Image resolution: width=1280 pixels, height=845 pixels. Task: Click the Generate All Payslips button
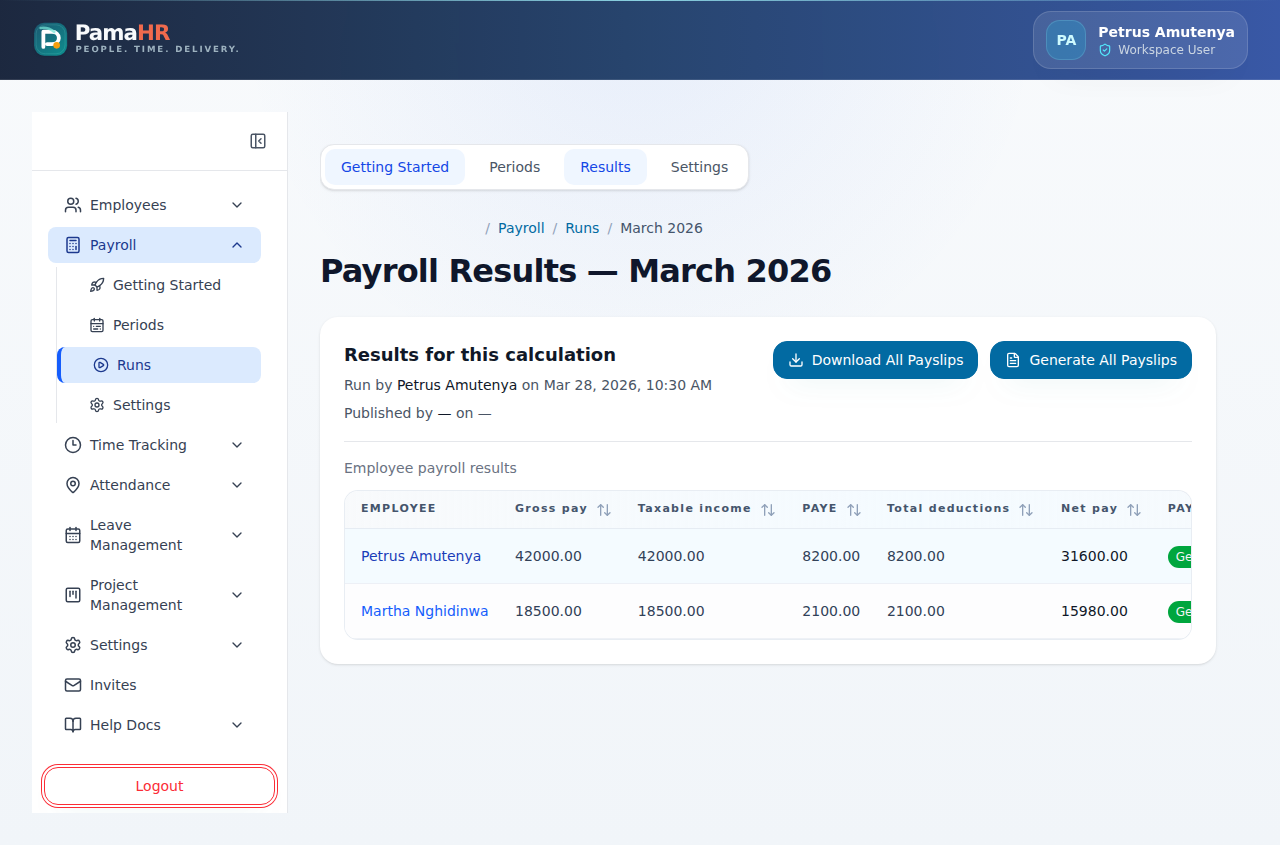point(1091,360)
